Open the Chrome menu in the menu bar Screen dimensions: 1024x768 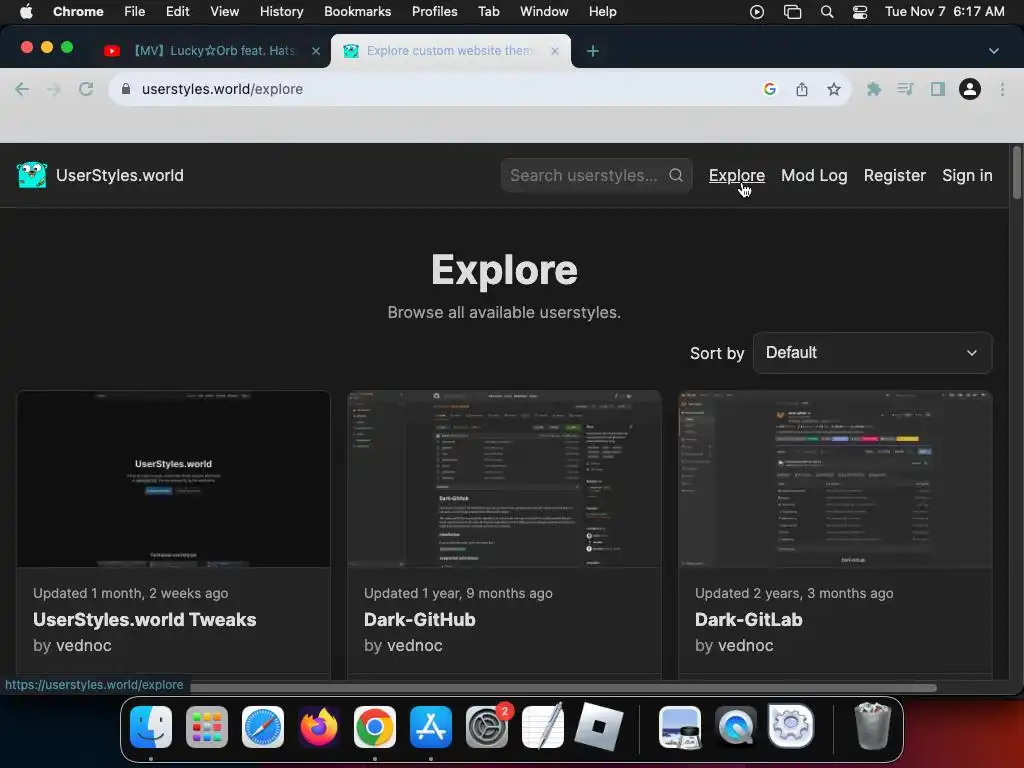point(78,12)
